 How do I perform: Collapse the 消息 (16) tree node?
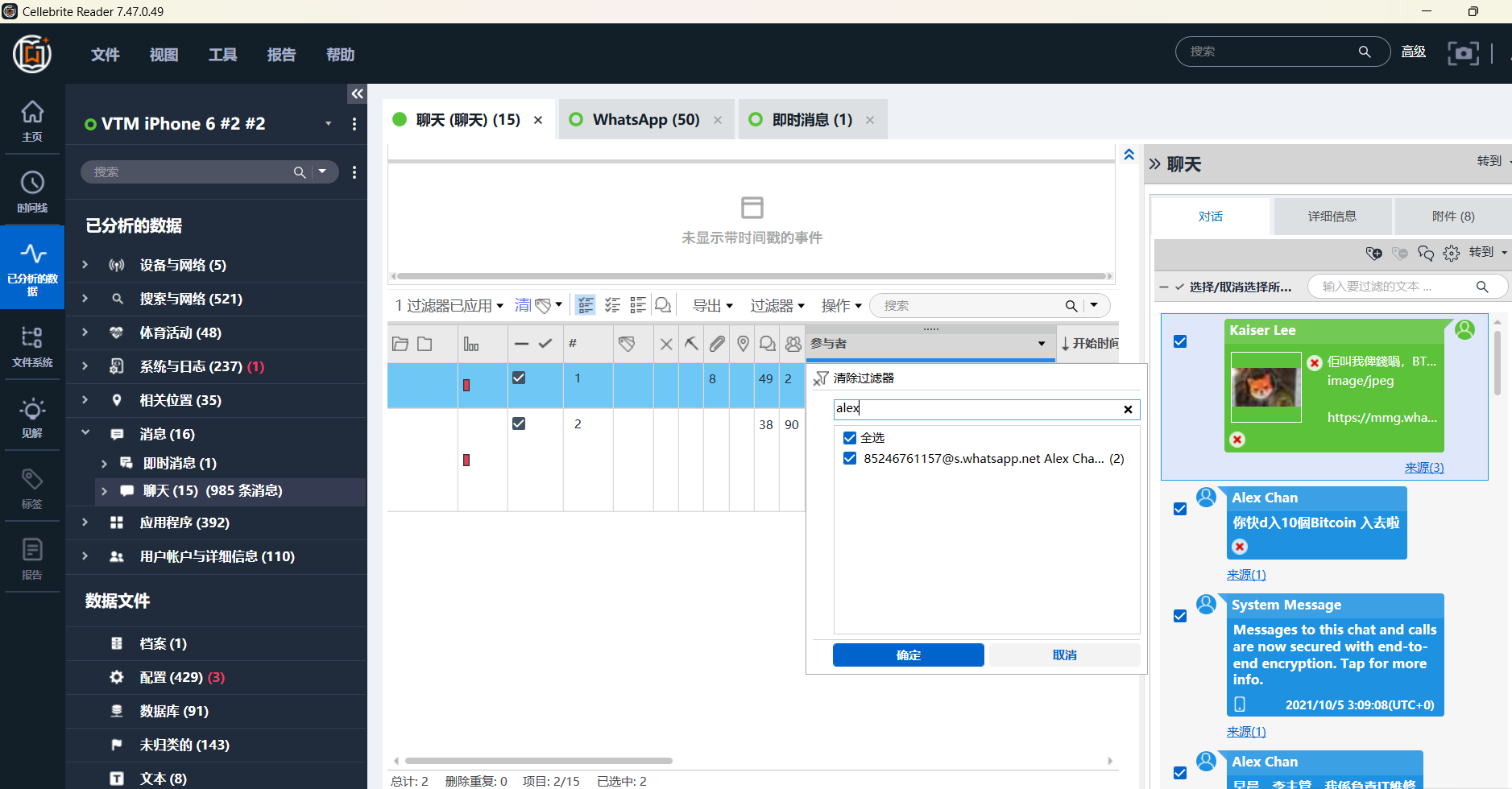(85, 434)
